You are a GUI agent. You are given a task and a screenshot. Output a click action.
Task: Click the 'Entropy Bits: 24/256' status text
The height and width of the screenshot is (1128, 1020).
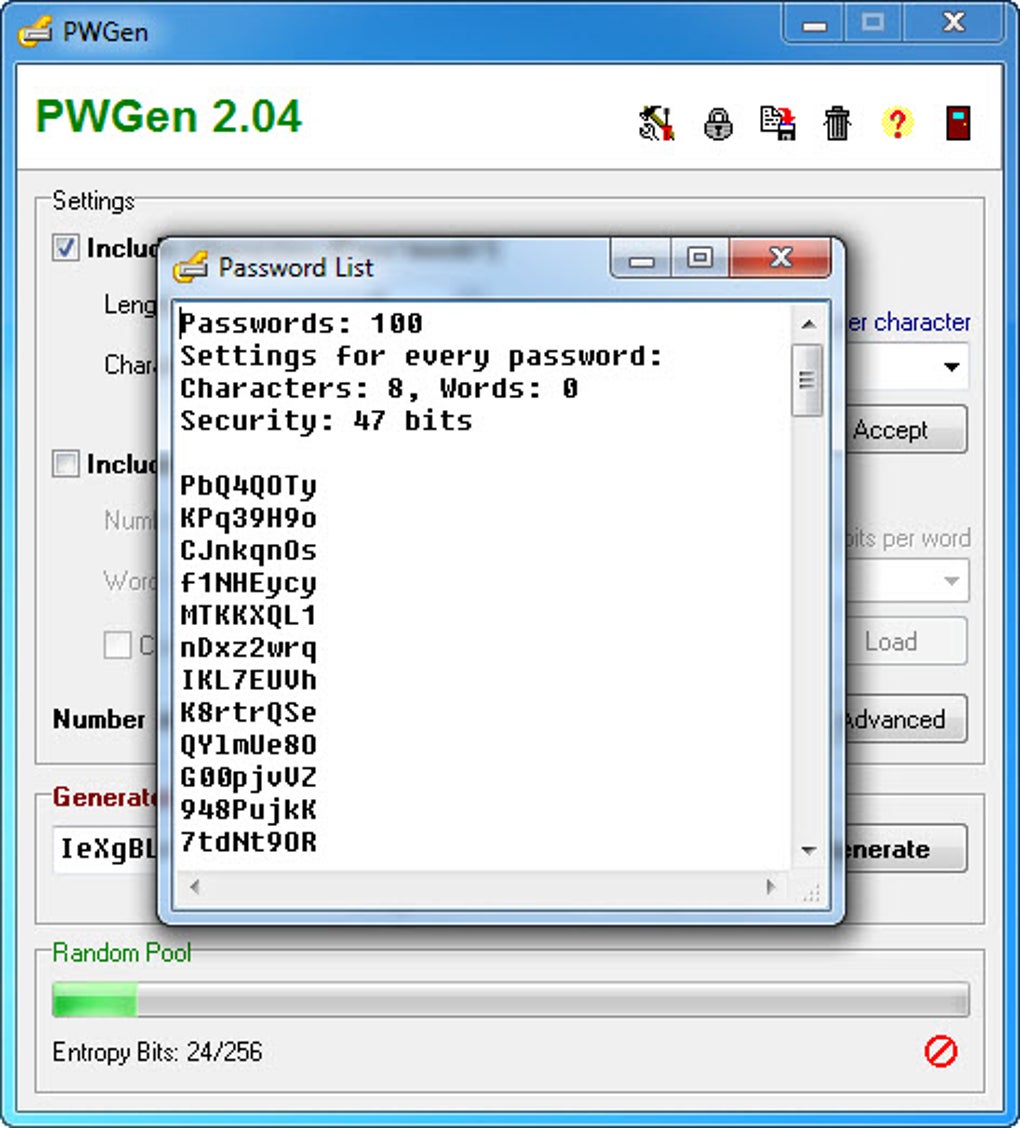[158, 1052]
